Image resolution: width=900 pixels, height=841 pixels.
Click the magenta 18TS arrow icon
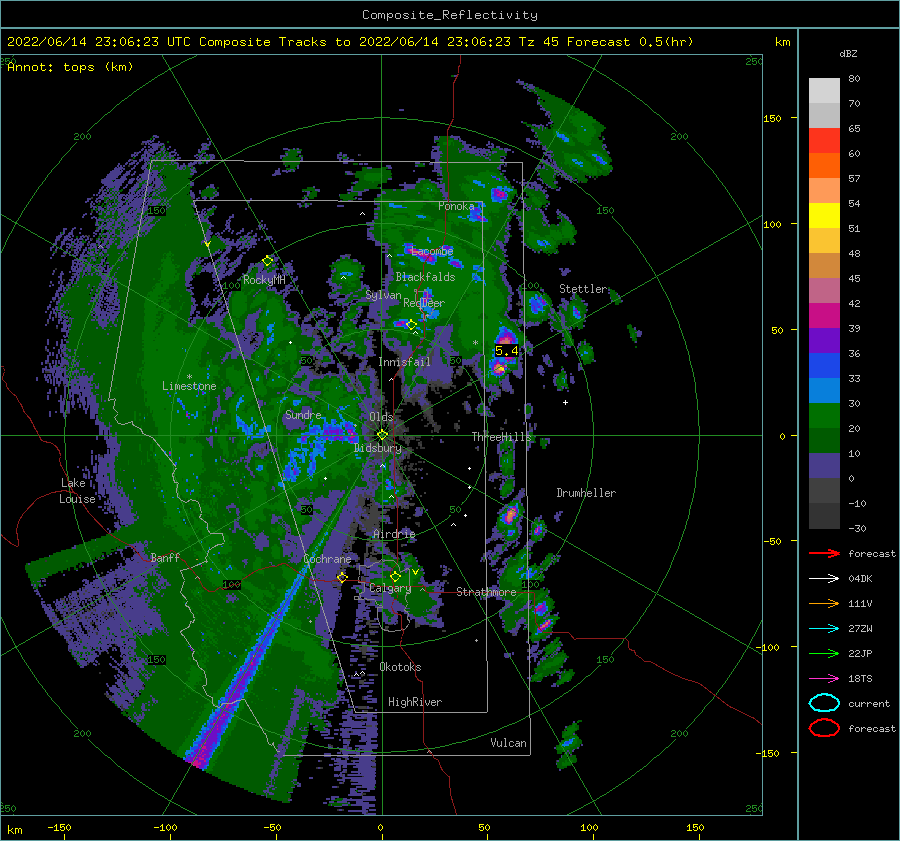(824, 678)
